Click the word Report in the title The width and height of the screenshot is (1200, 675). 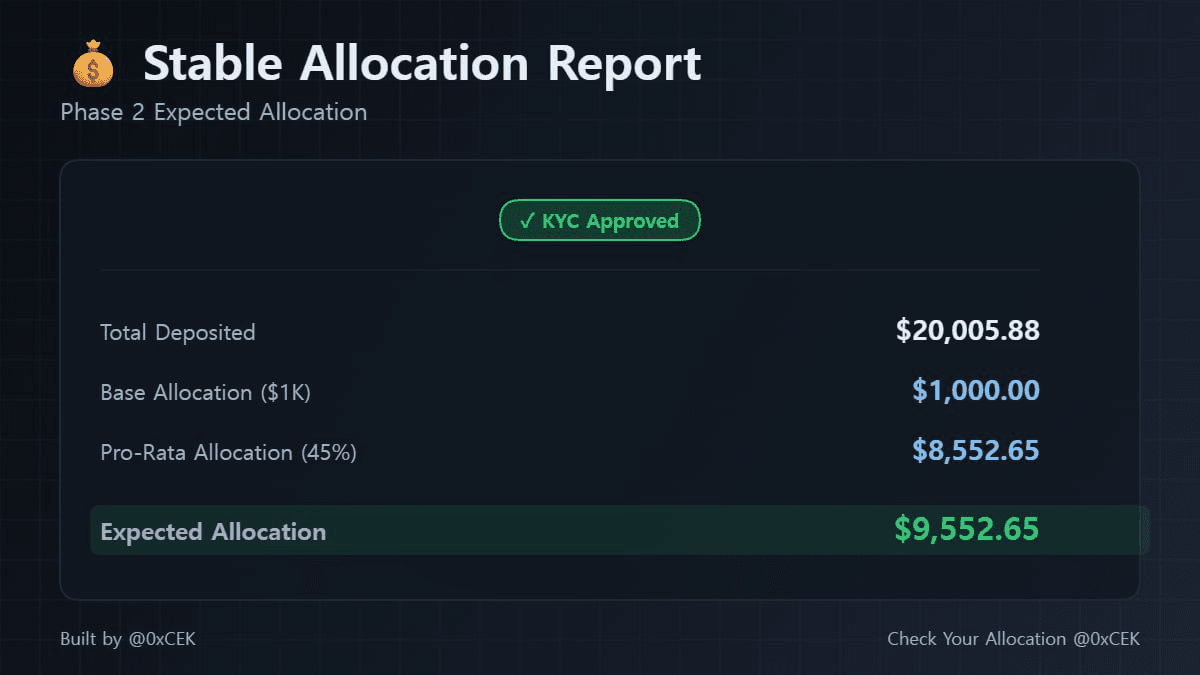624,64
